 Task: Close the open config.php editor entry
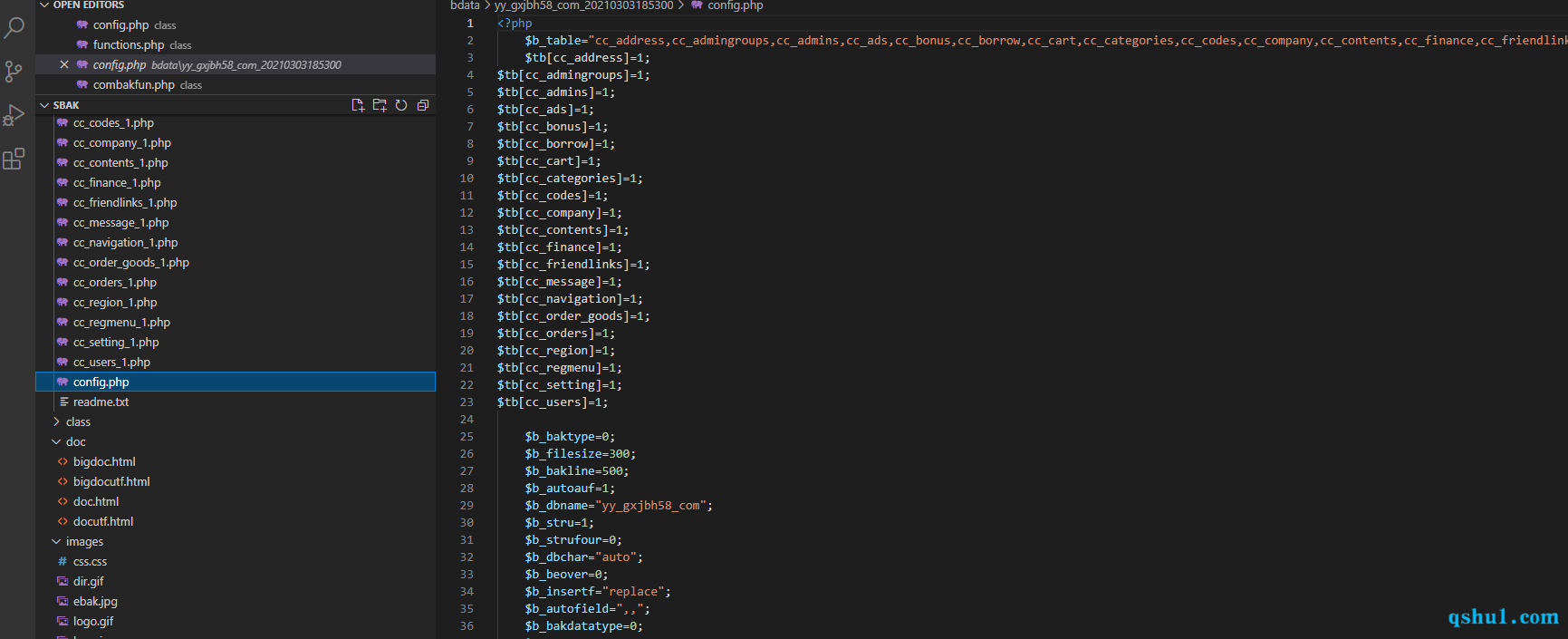pyautogui.click(x=63, y=64)
